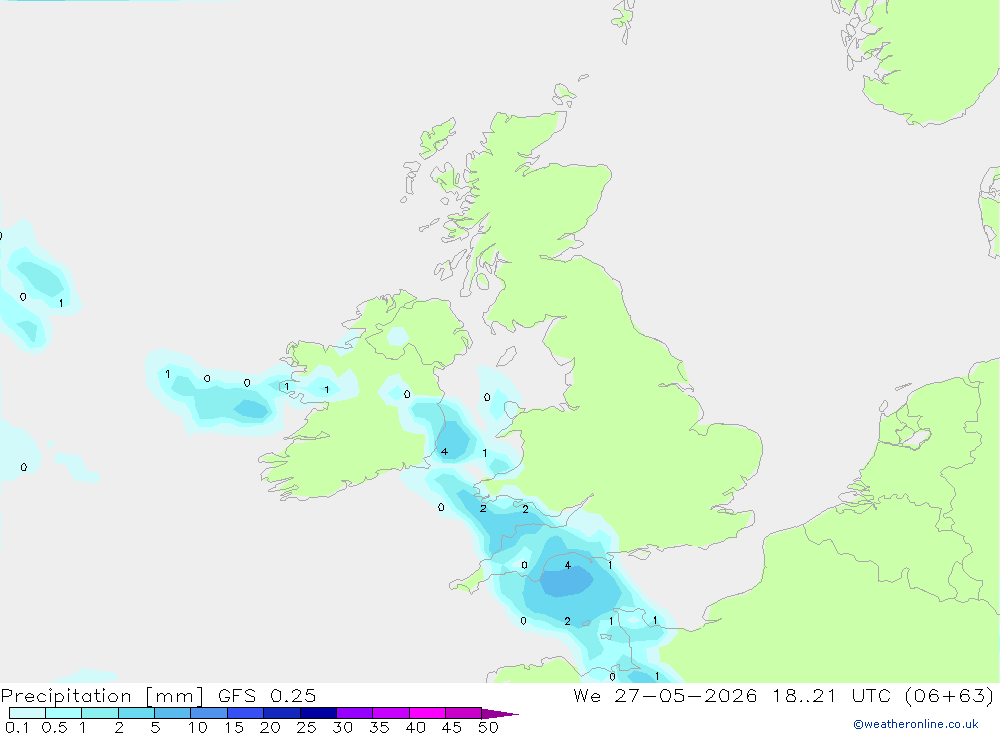Image resolution: width=1000 pixels, height=733 pixels.
Task: Click the '(06+63)' forecast run text
Action: coord(949,696)
